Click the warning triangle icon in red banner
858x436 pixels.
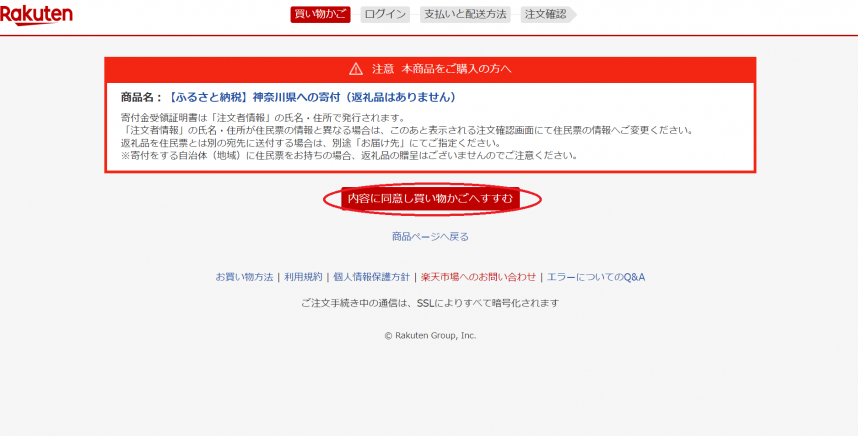point(355,69)
